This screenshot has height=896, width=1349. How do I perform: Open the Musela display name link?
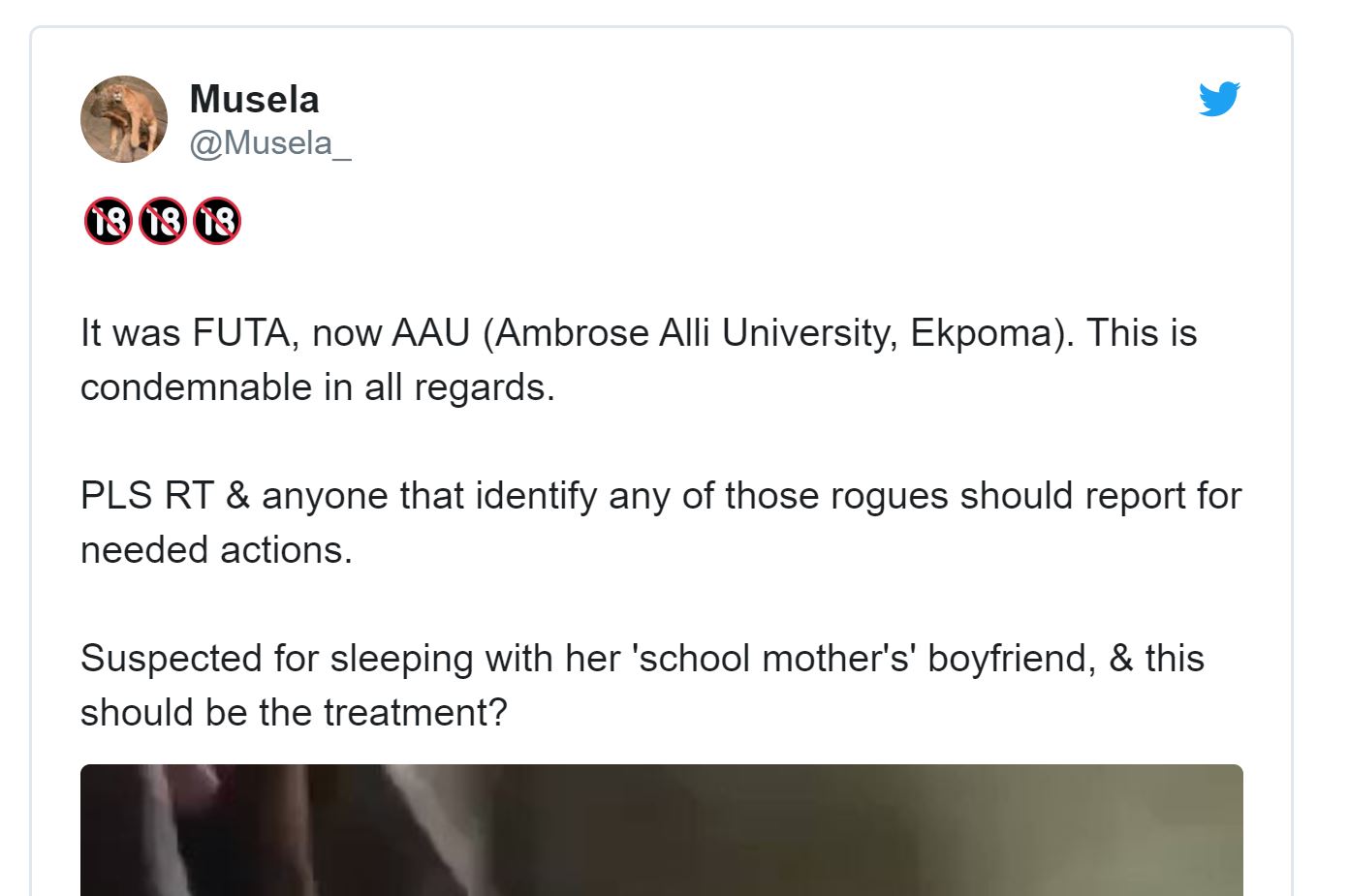point(254,99)
